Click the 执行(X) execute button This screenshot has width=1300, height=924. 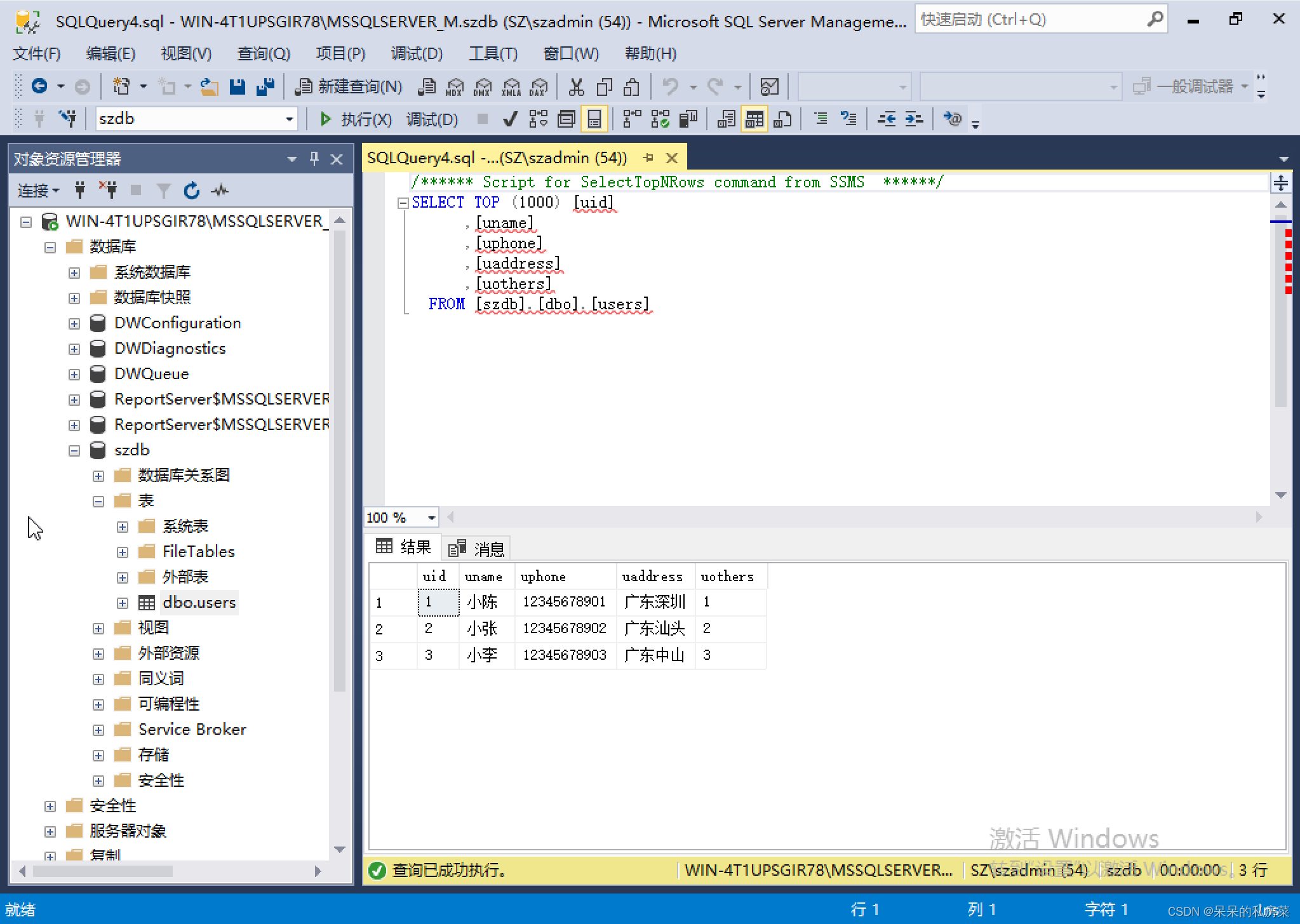[x=355, y=119]
